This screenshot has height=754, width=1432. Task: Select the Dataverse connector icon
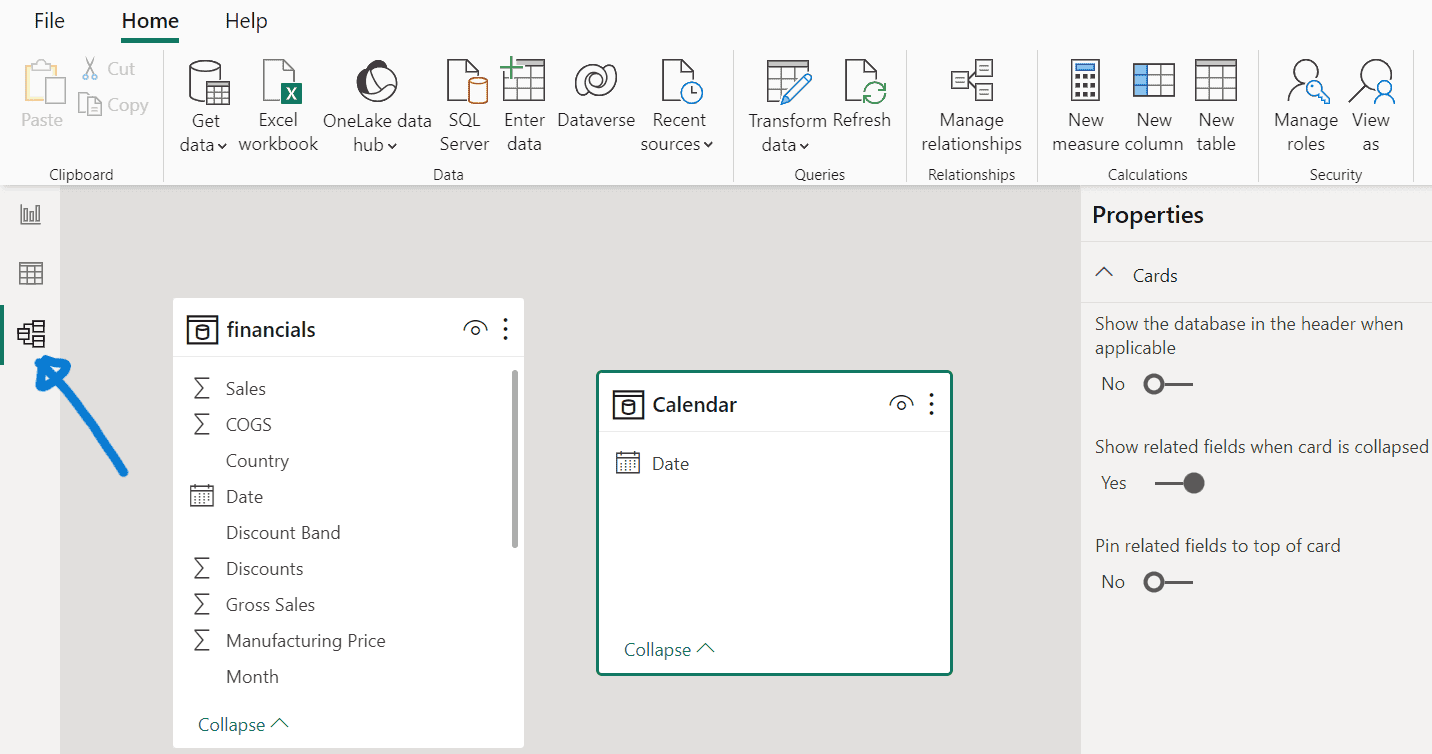click(595, 82)
